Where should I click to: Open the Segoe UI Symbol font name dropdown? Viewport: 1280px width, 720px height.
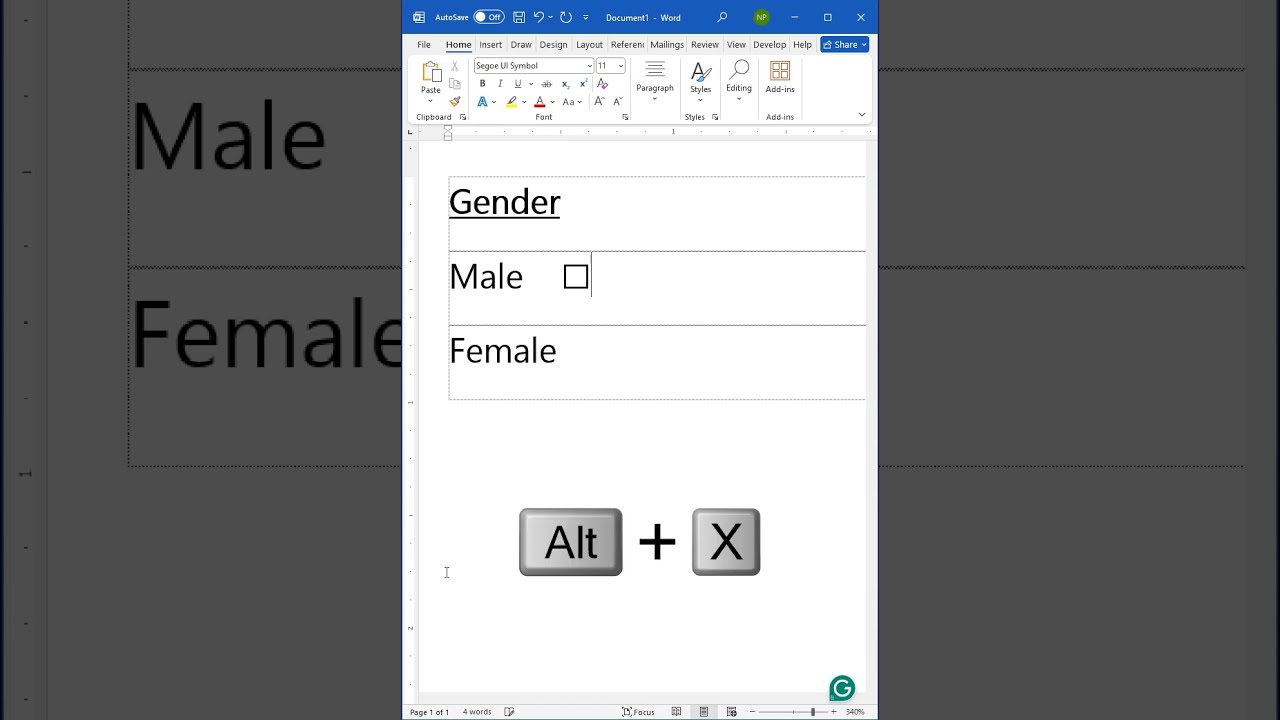click(x=589, y=66)
